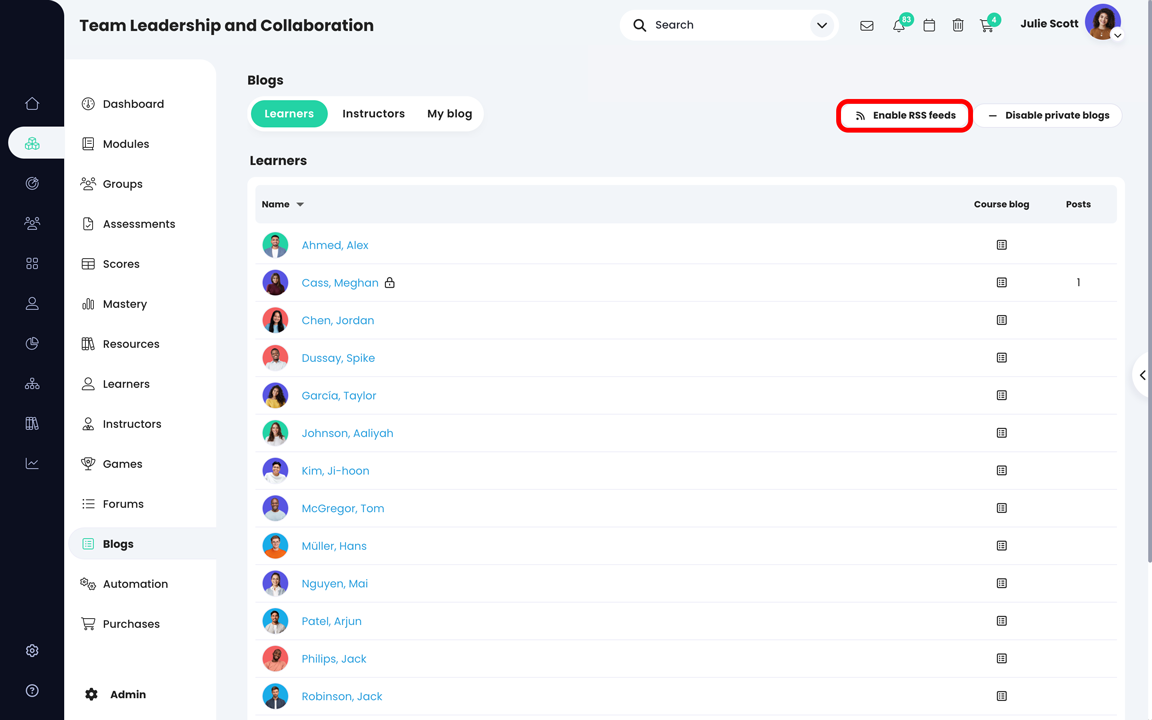Open the Müller, Hans learner link
This screenshot has height=720, width=1152.
(334, 546)
